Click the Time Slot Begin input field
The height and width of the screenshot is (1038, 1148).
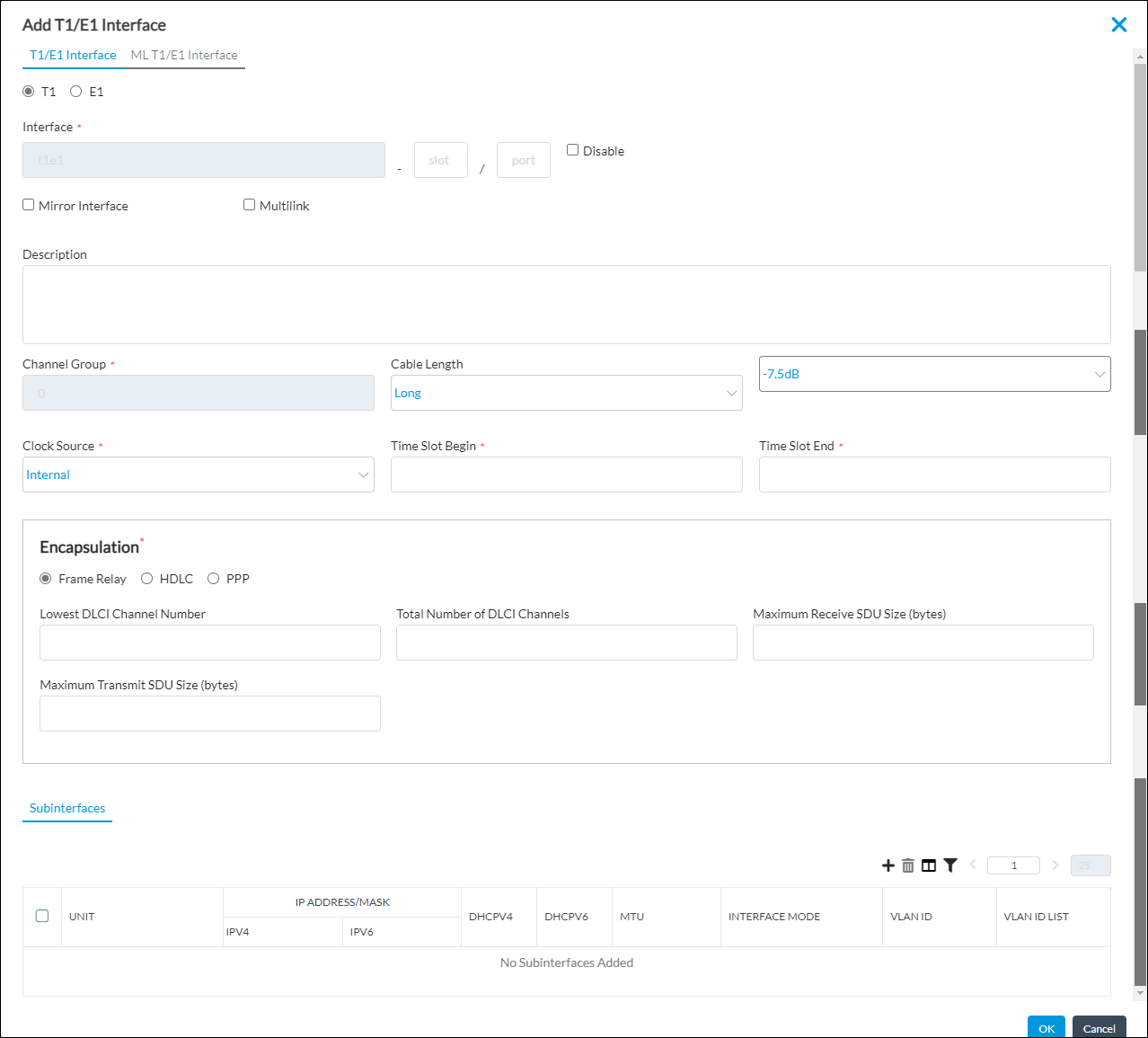click(x=566, y=475)
